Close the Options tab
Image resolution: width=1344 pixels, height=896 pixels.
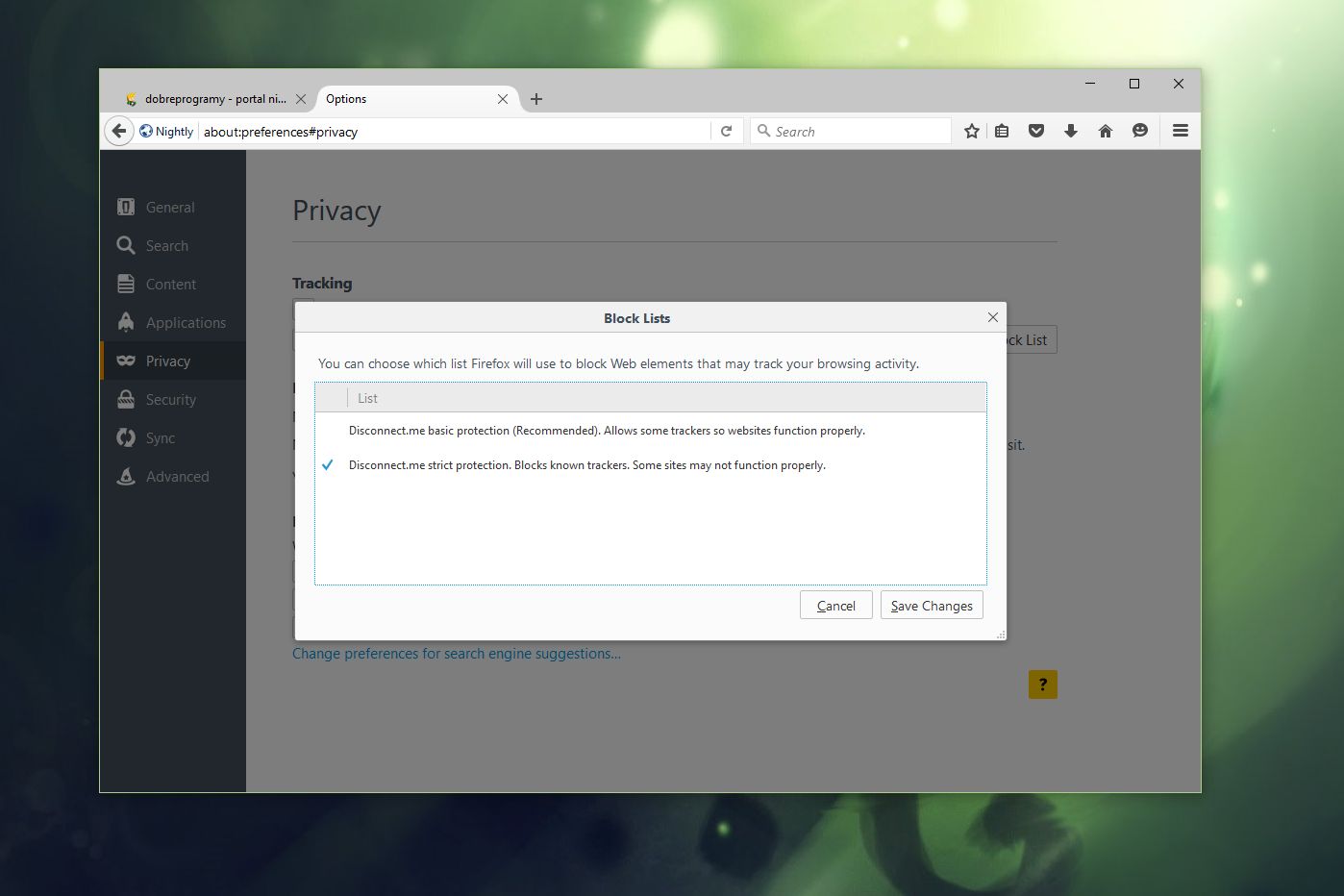point(503,99)
